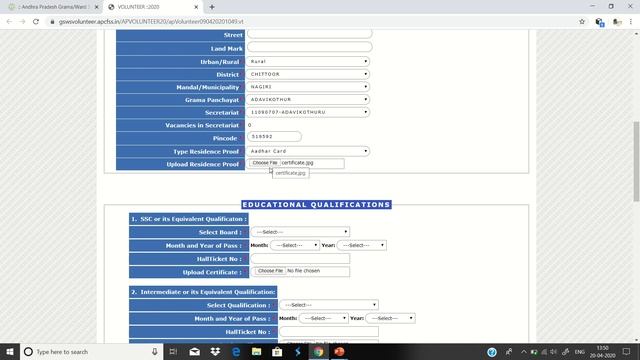This screenshot has width=640, height=360.
Task: Launch Microsoft Edge from taskbar
Action: coord(236,351)
